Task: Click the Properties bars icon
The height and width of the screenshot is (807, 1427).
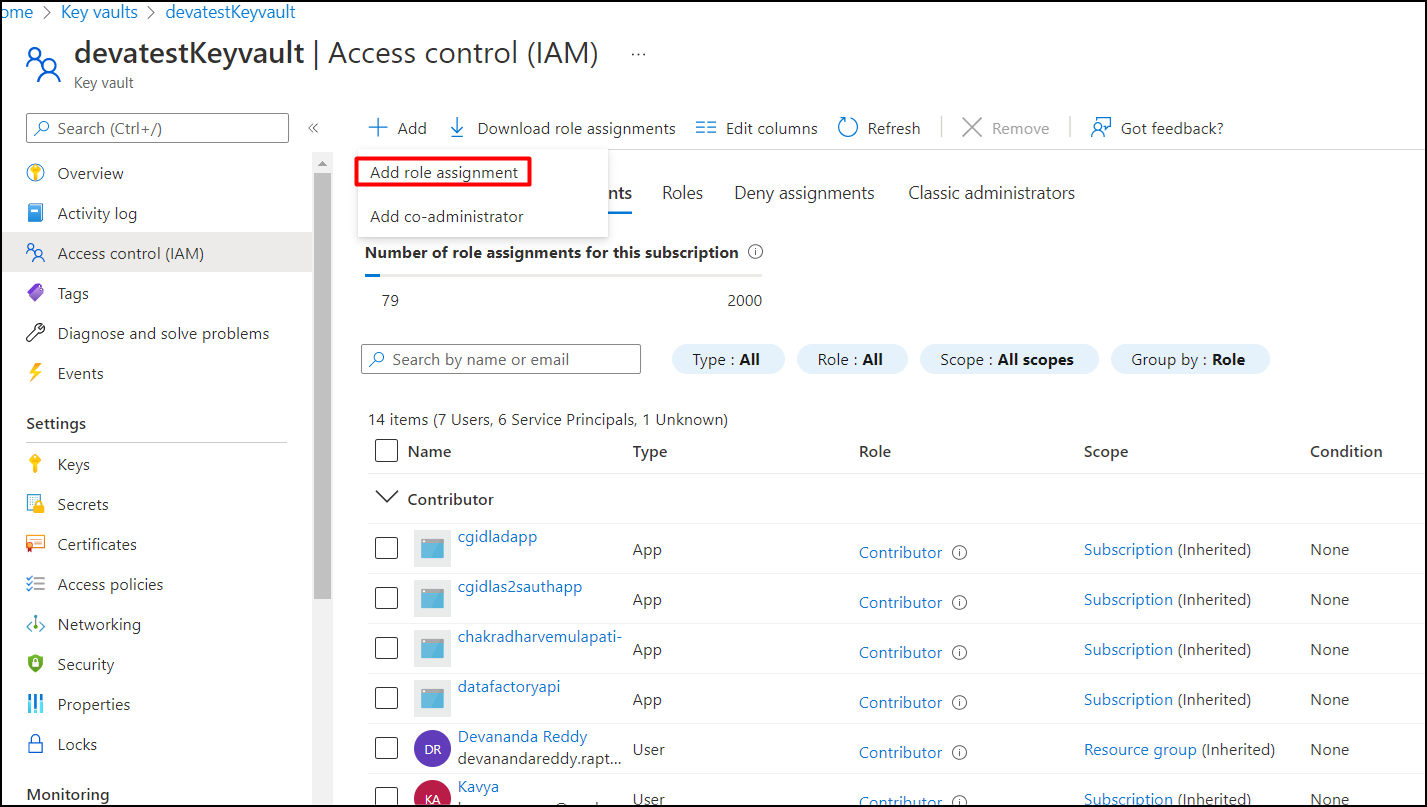Action: tap(36, 704)
